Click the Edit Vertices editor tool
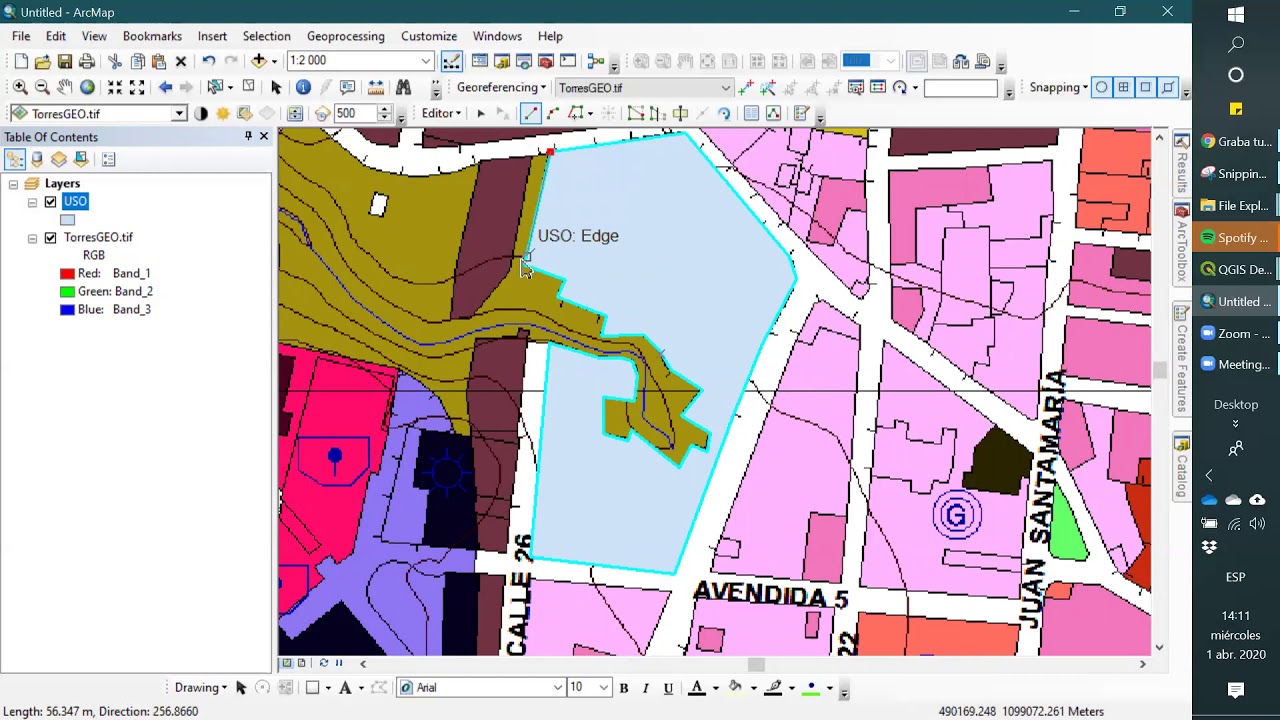Image resolution: width=1280 pixels, height=720 pixels. [636, 114]
